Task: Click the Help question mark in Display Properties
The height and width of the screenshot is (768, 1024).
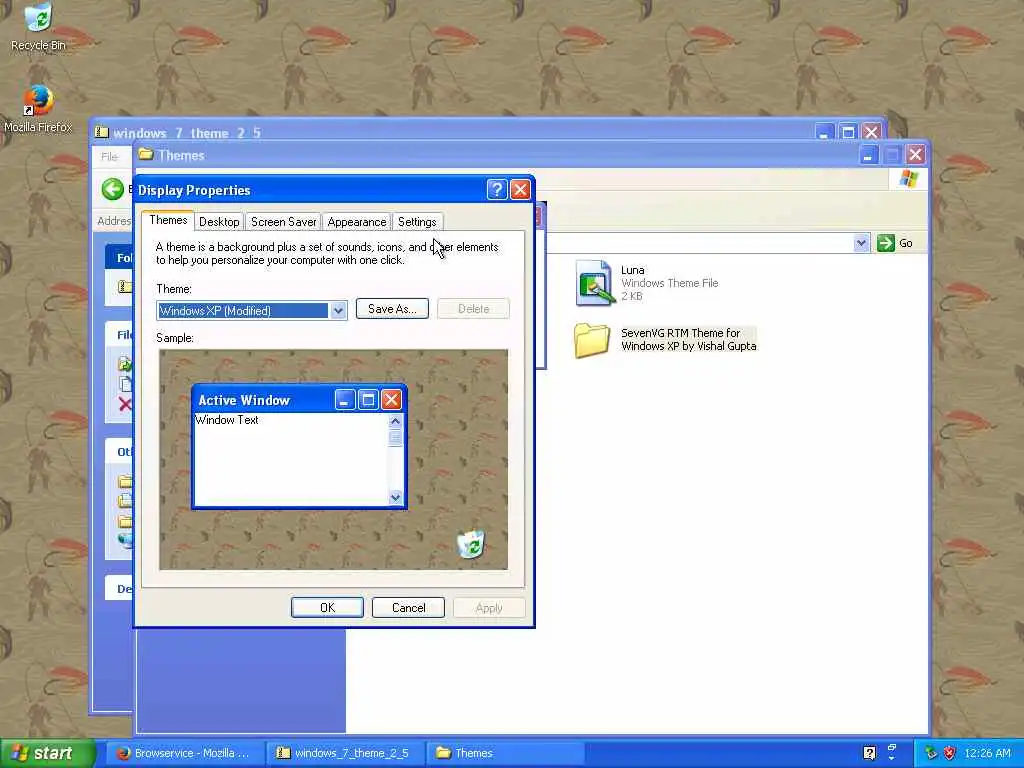Action: coord(497,189)
